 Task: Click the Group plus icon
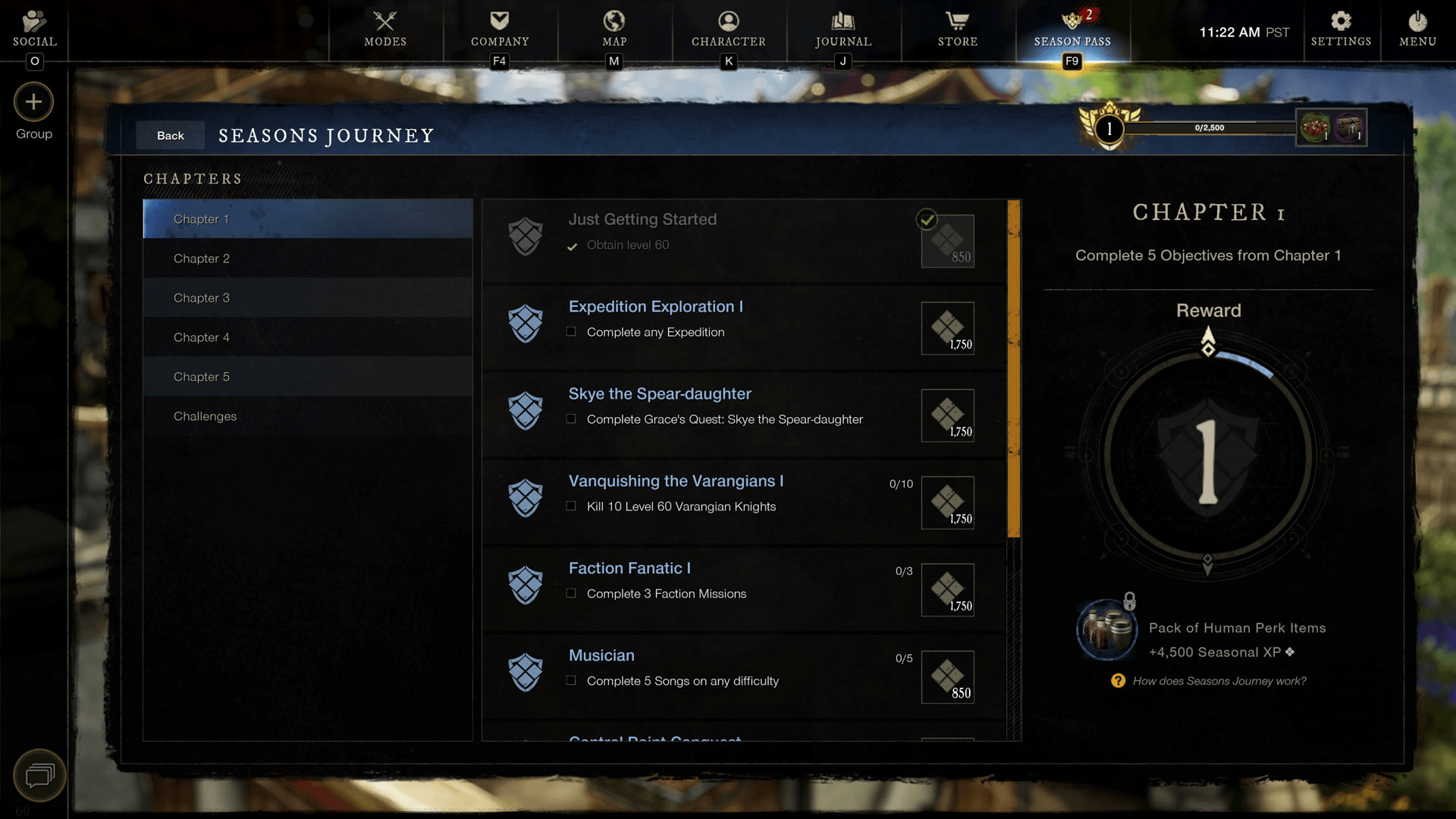point(33,102)
